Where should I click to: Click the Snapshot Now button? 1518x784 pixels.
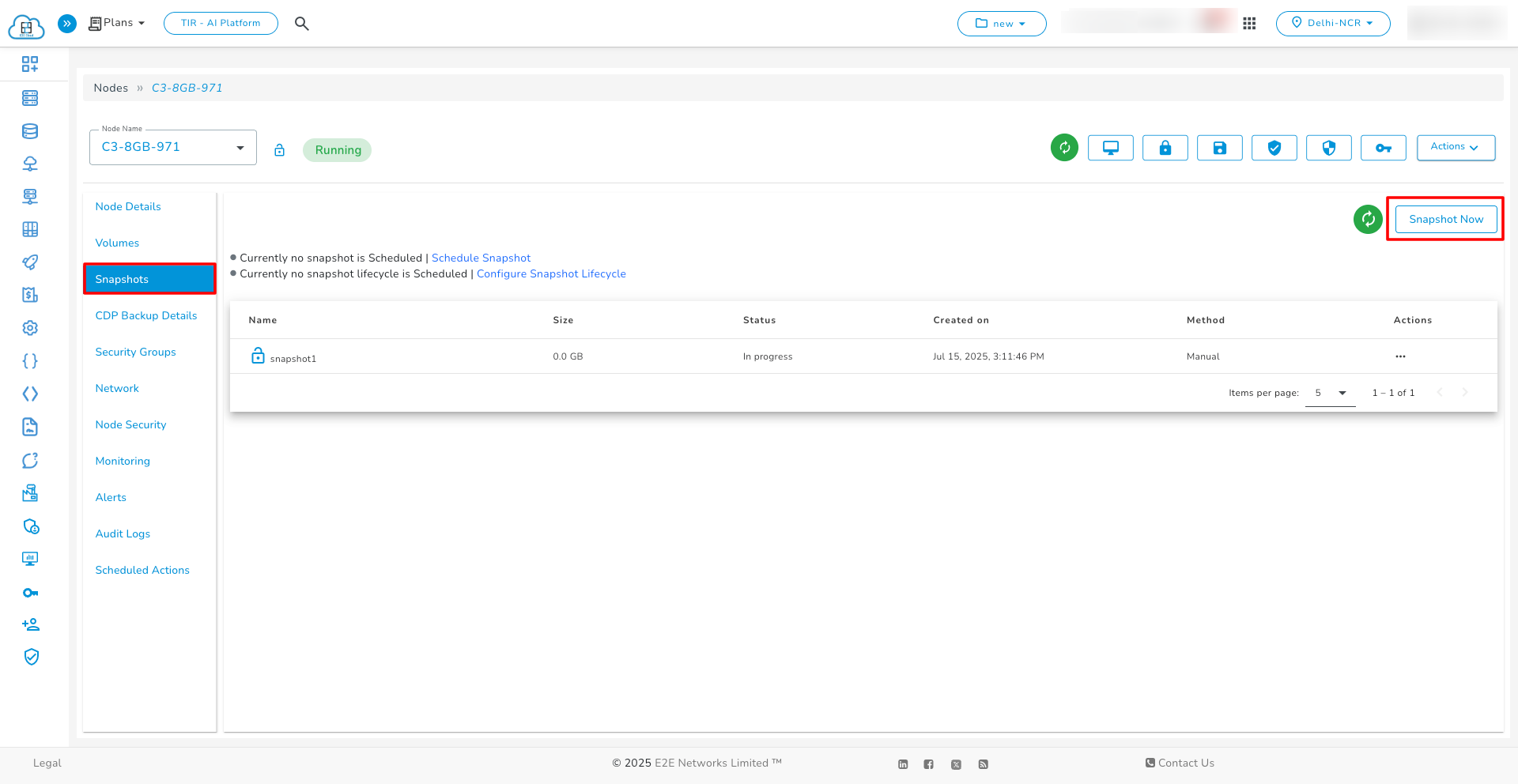(x=1445, y=219)
